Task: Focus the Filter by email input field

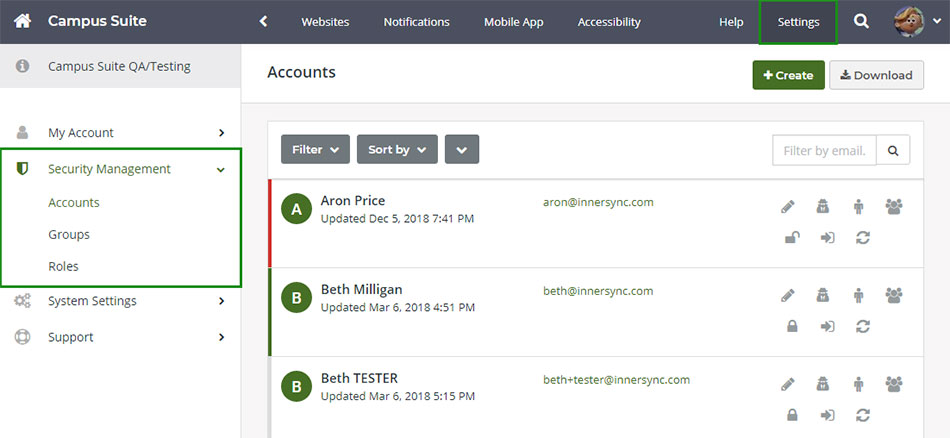Action: (x=825, y=150)
